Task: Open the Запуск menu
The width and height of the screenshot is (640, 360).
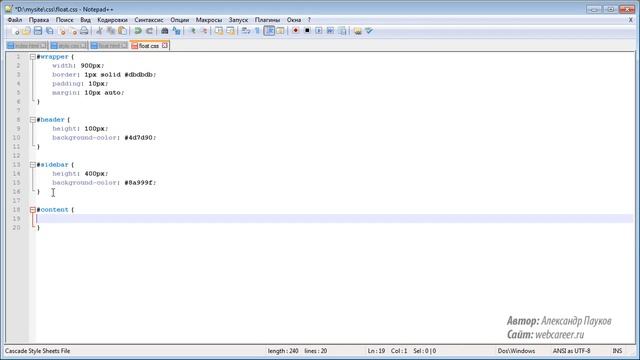Action: tap(238, 20)
